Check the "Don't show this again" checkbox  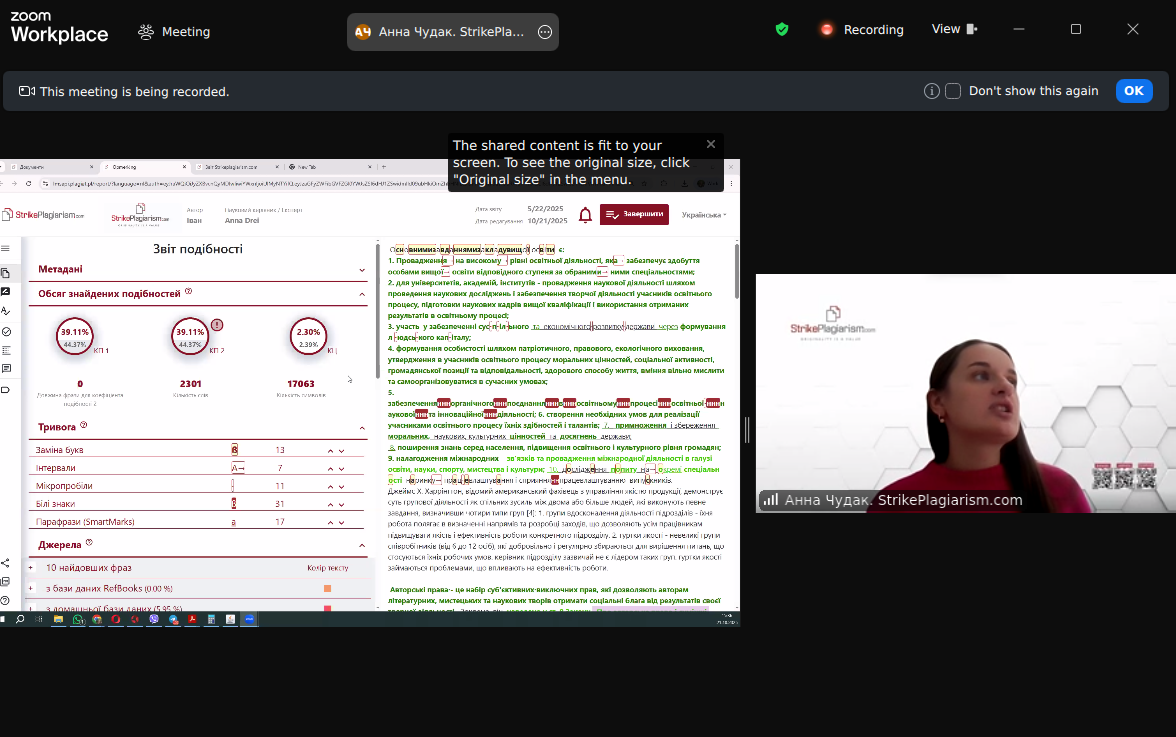coord(953,91)
